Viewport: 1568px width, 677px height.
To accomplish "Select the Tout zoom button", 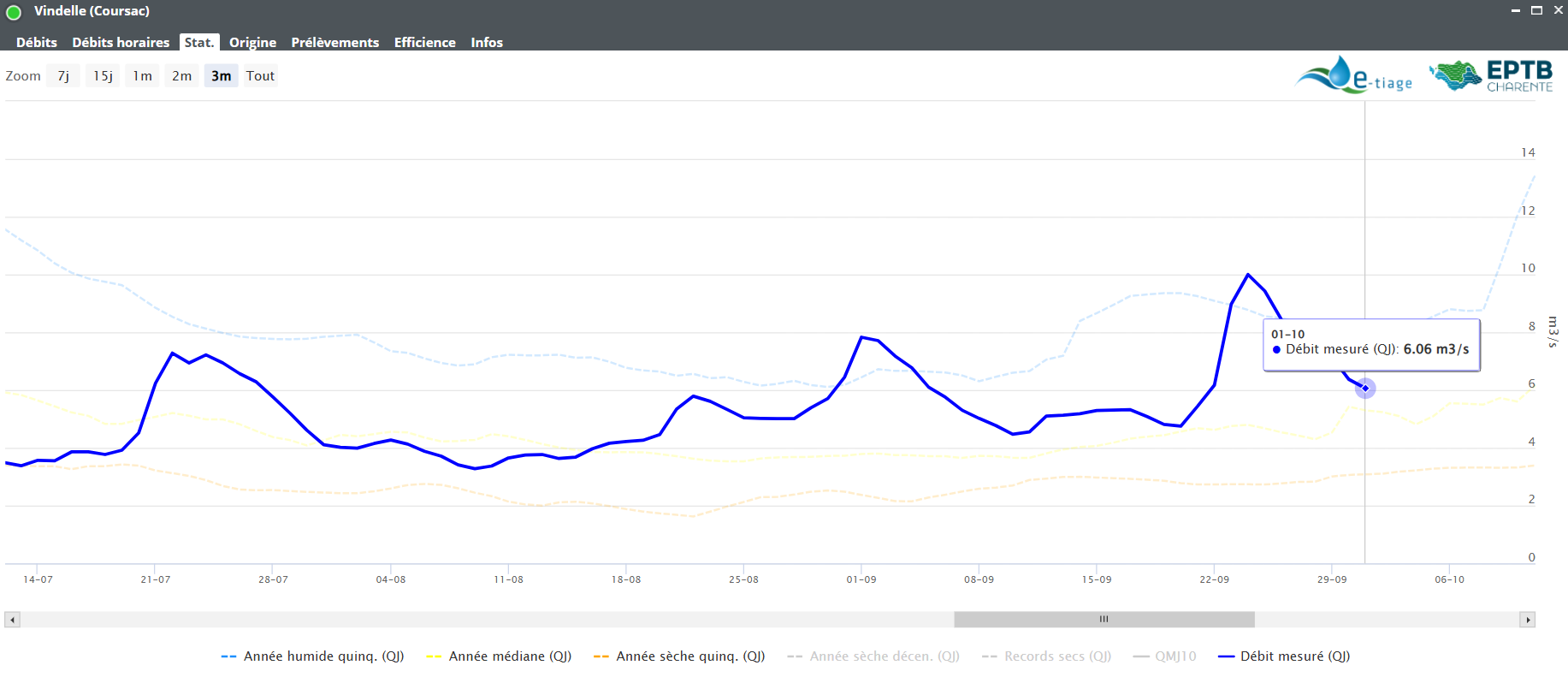I will point(260,76).
